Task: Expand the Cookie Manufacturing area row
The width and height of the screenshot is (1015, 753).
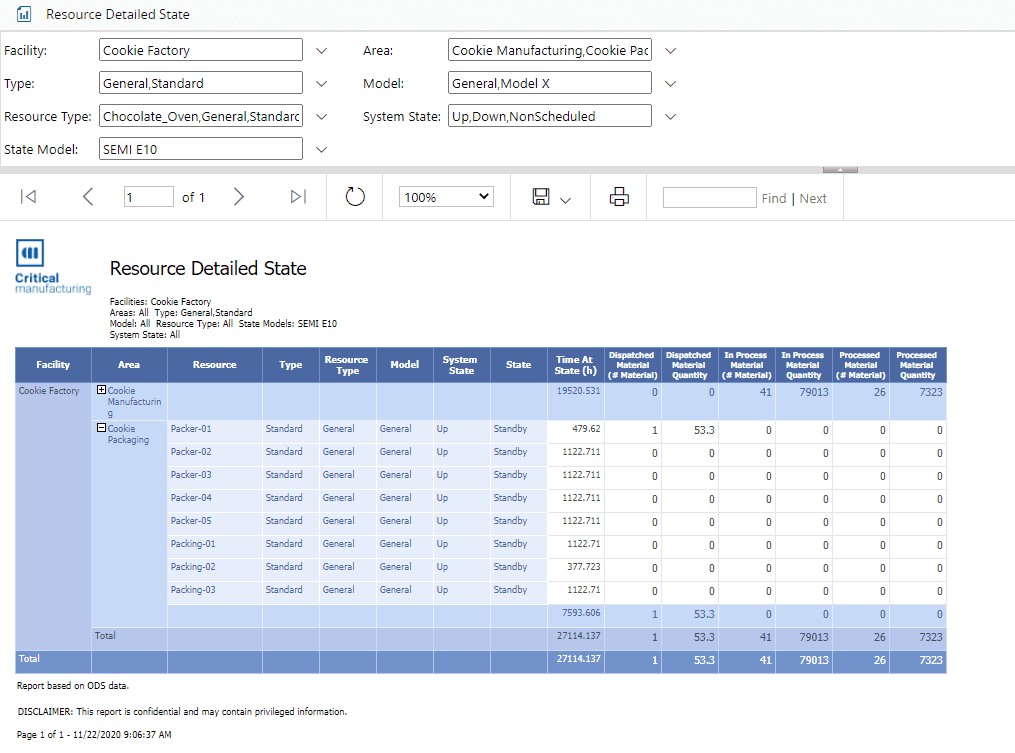Action: (x=101, y=390)
